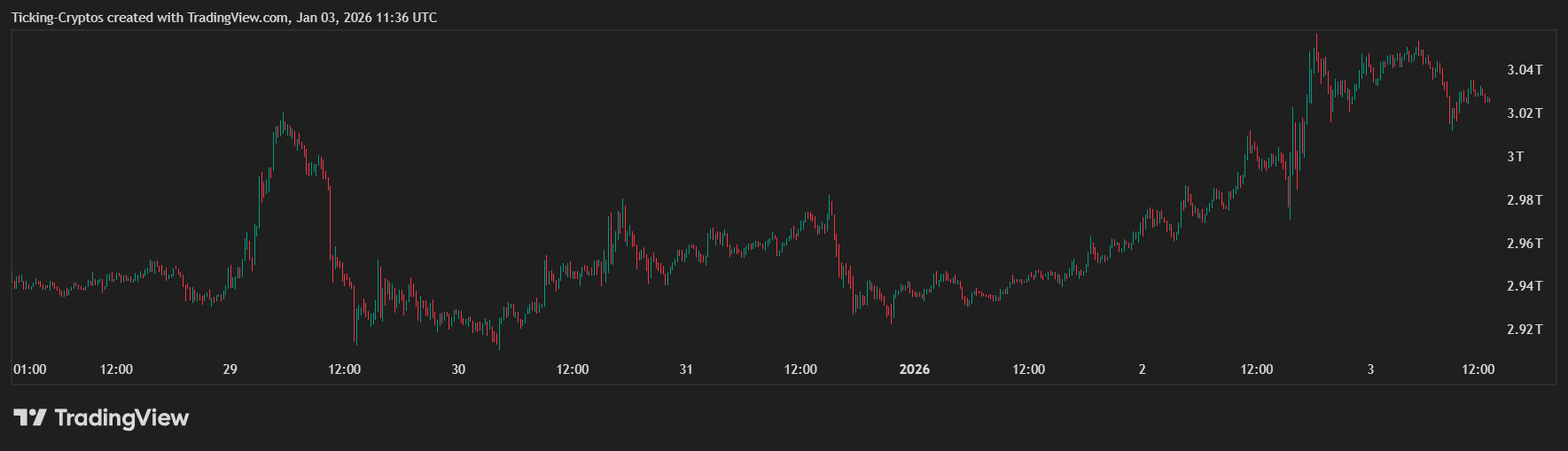Select the 2 date marker on time axis

pos(1143,369)
